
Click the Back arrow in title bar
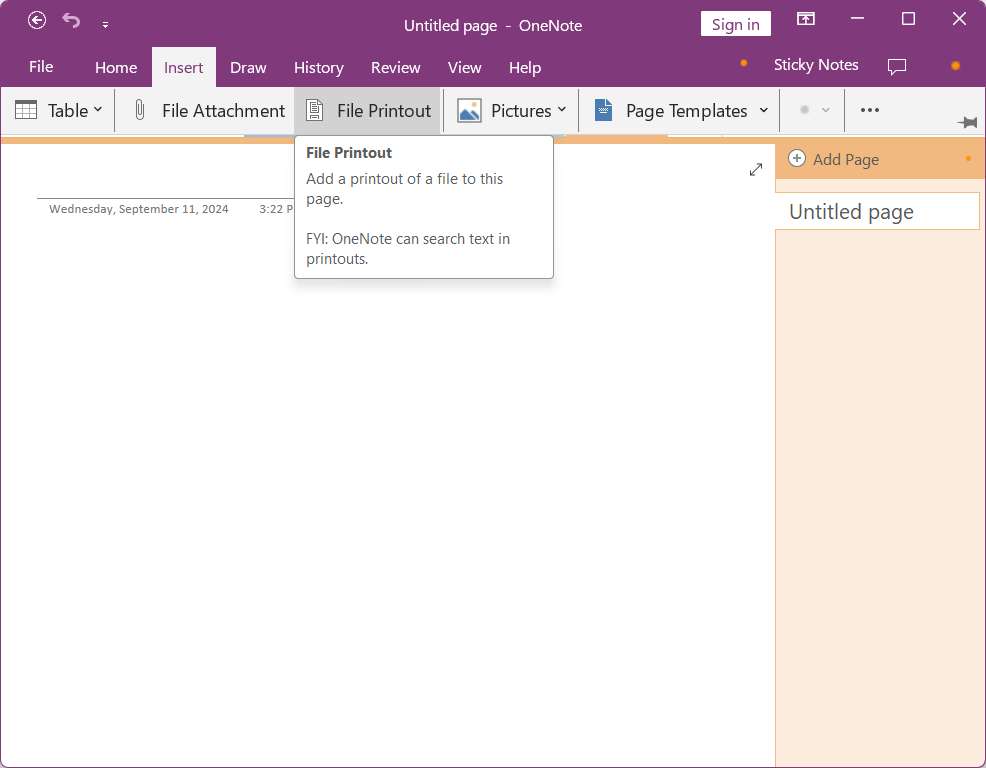click(37, 21)
